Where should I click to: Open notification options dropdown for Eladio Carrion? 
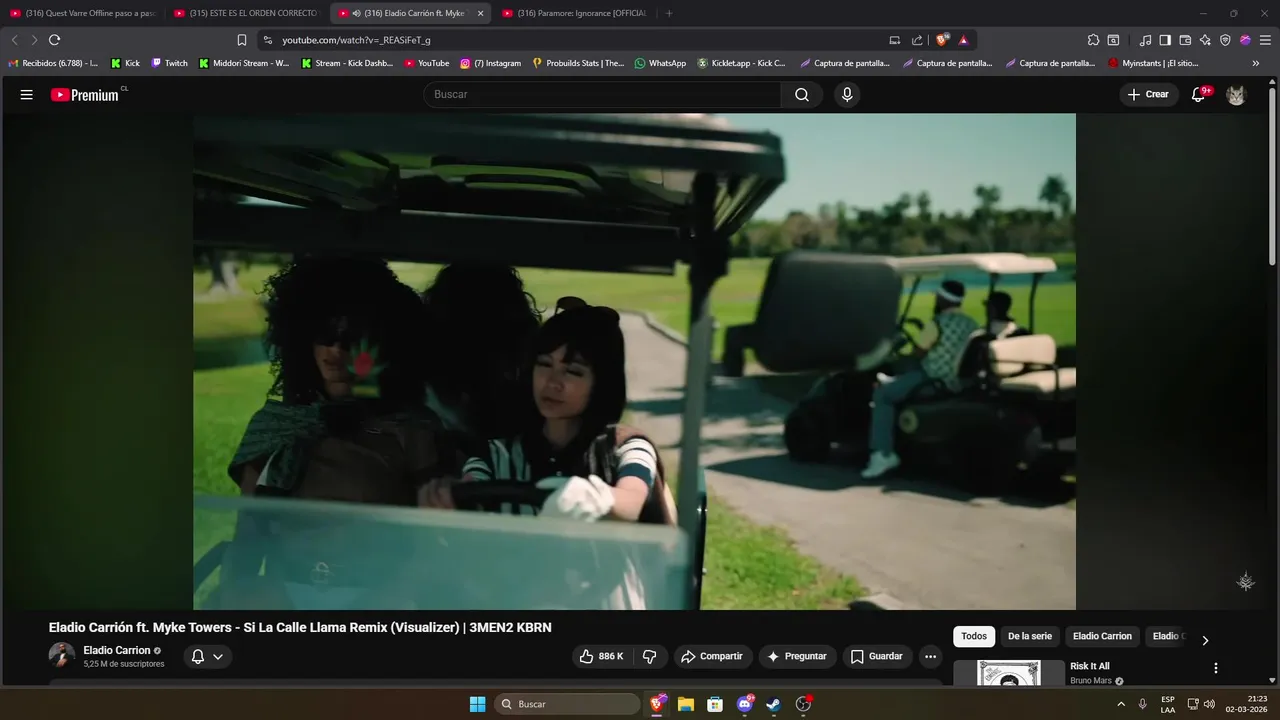pyautogui.click(x=207, y=656)
